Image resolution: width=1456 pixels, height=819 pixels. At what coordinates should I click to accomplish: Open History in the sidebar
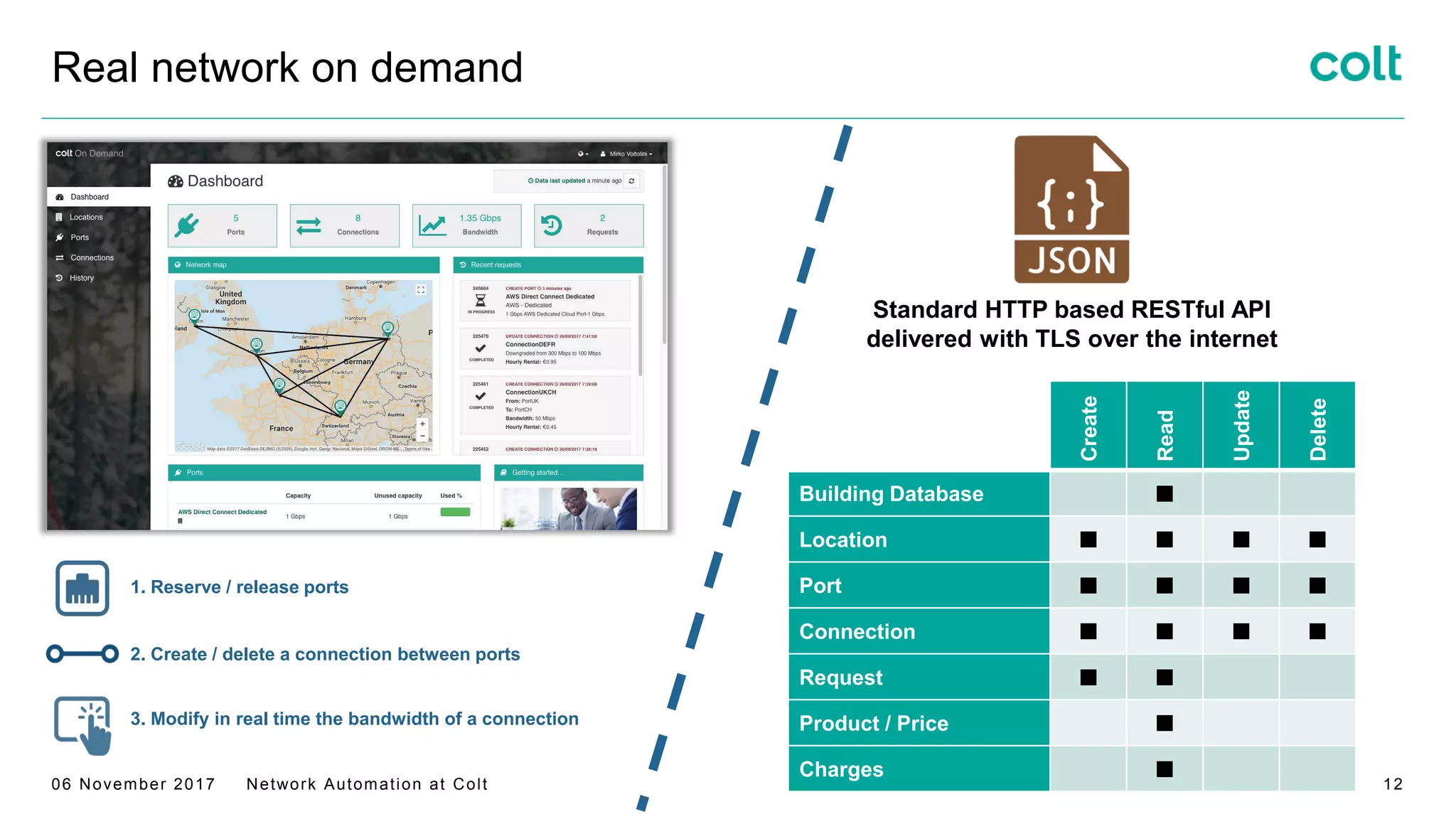82,278
